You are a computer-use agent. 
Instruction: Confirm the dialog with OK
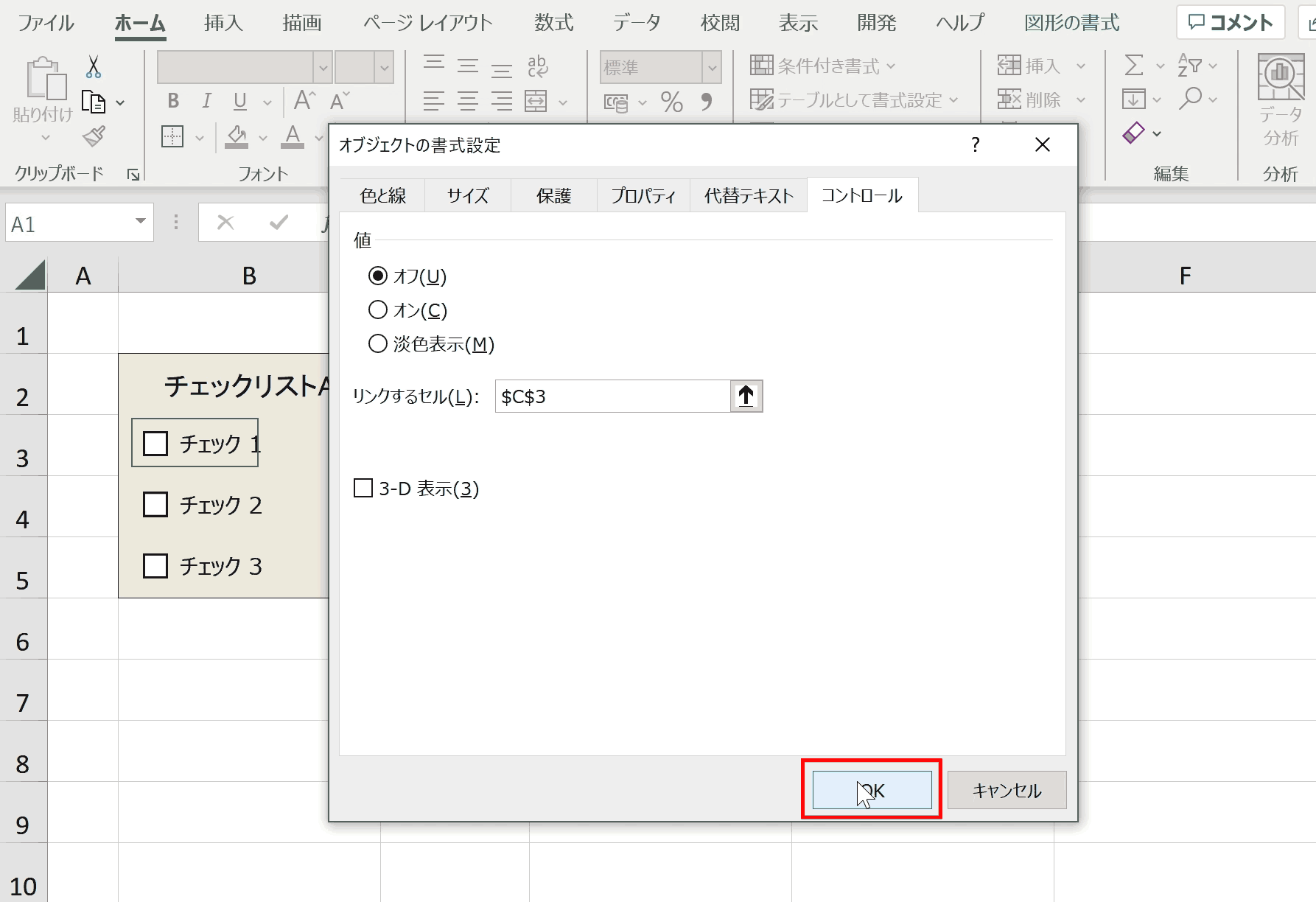point(872,790)
